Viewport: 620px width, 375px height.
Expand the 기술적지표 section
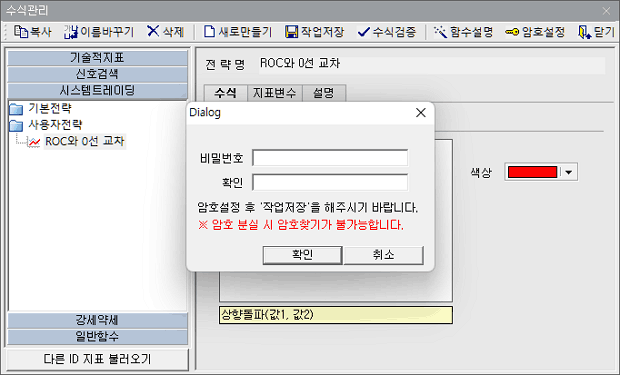point(97,58)
